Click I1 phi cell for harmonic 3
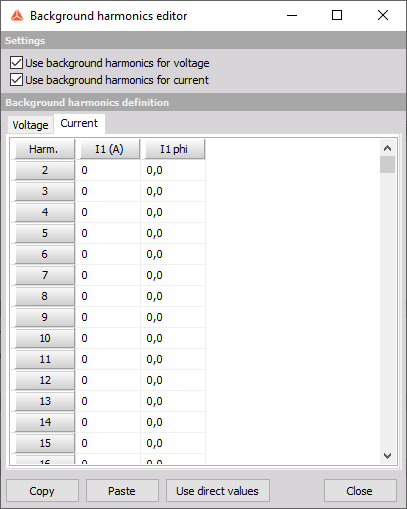 pos(173,191)
